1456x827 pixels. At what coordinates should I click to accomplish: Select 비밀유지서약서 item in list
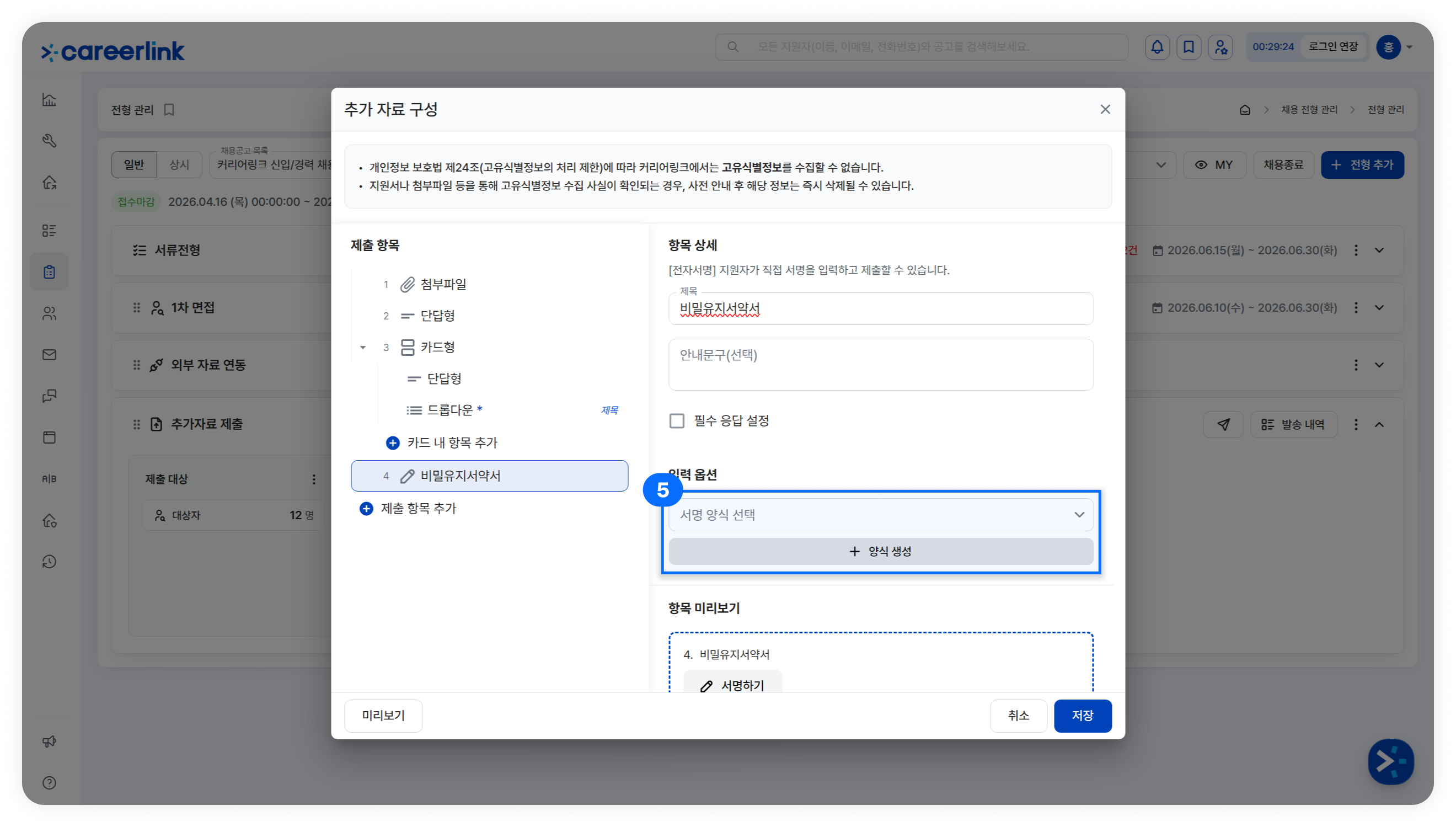tap(489, 476)
